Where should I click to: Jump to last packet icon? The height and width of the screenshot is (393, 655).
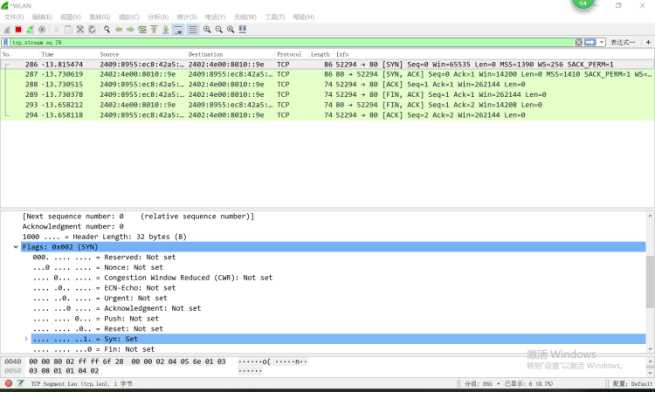pyautogui.click(x=166, y=29)
